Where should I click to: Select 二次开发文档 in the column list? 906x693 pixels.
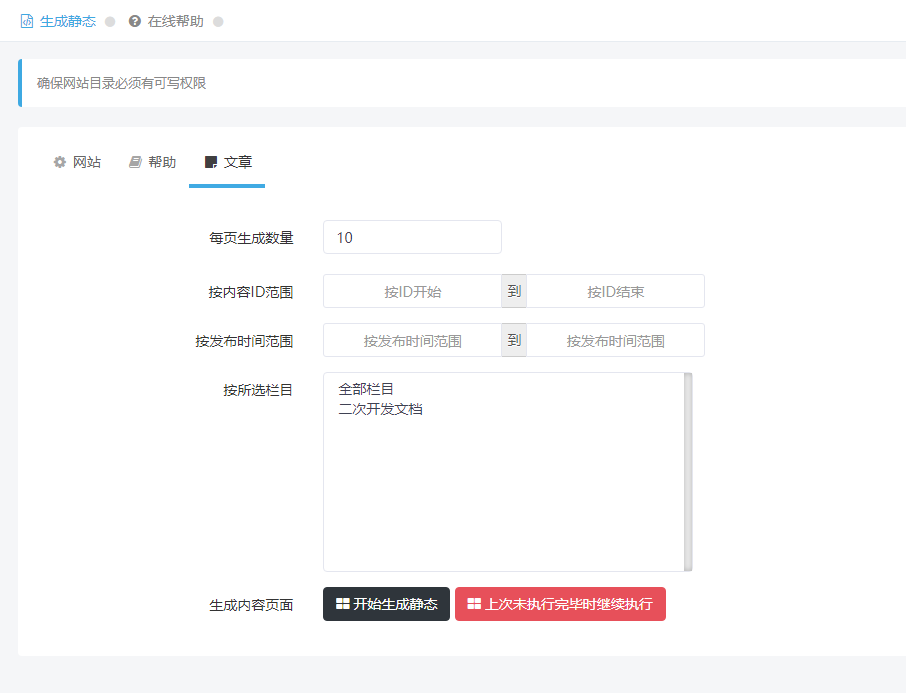(380, 409)
